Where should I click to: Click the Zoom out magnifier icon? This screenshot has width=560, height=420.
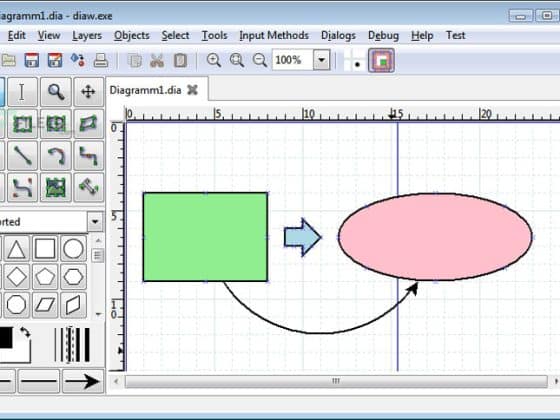click(260, 60)
